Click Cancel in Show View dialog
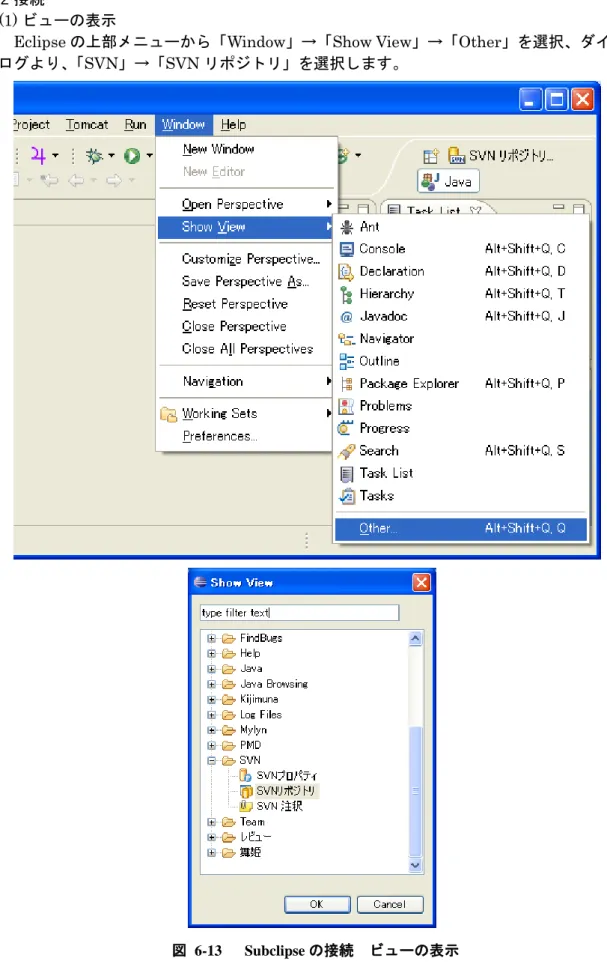This screenshot has height=976, width=607. pos(390,904)
